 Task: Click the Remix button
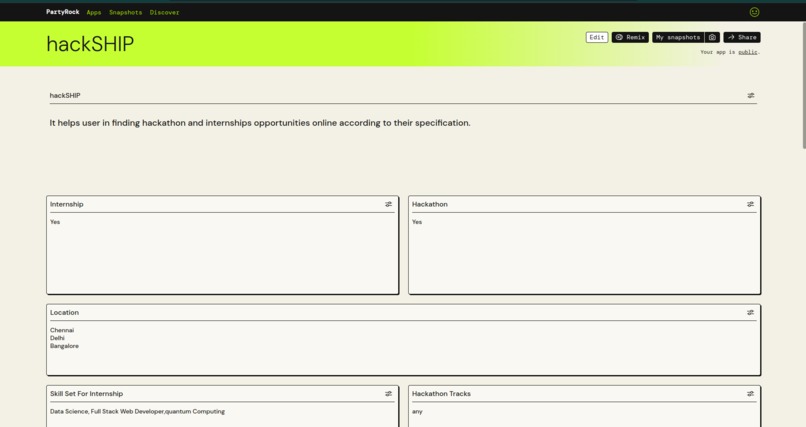coord(630,38)
